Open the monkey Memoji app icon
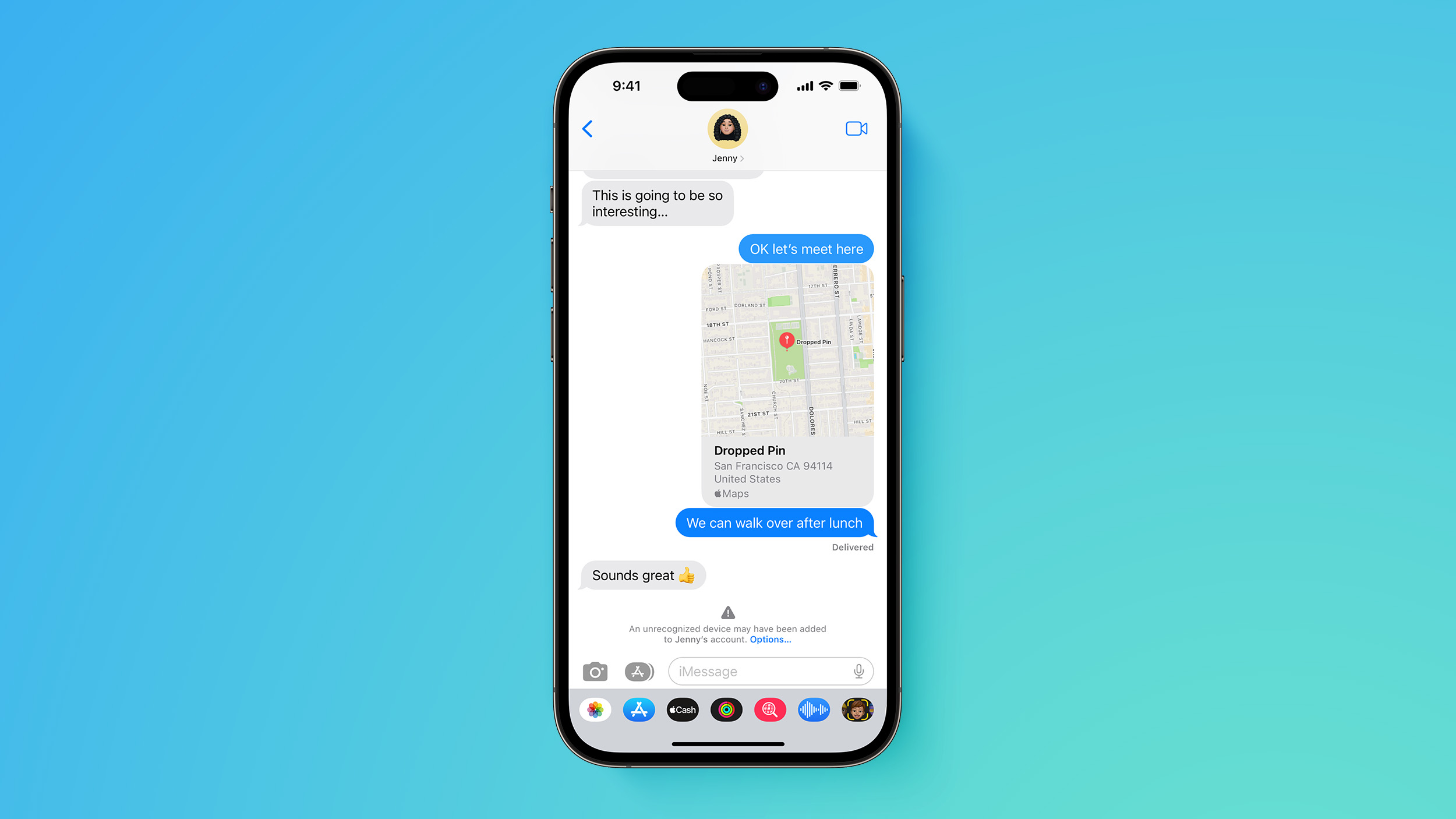The image size is (1456, 819). pyautogui.click(x=857, y=710)
